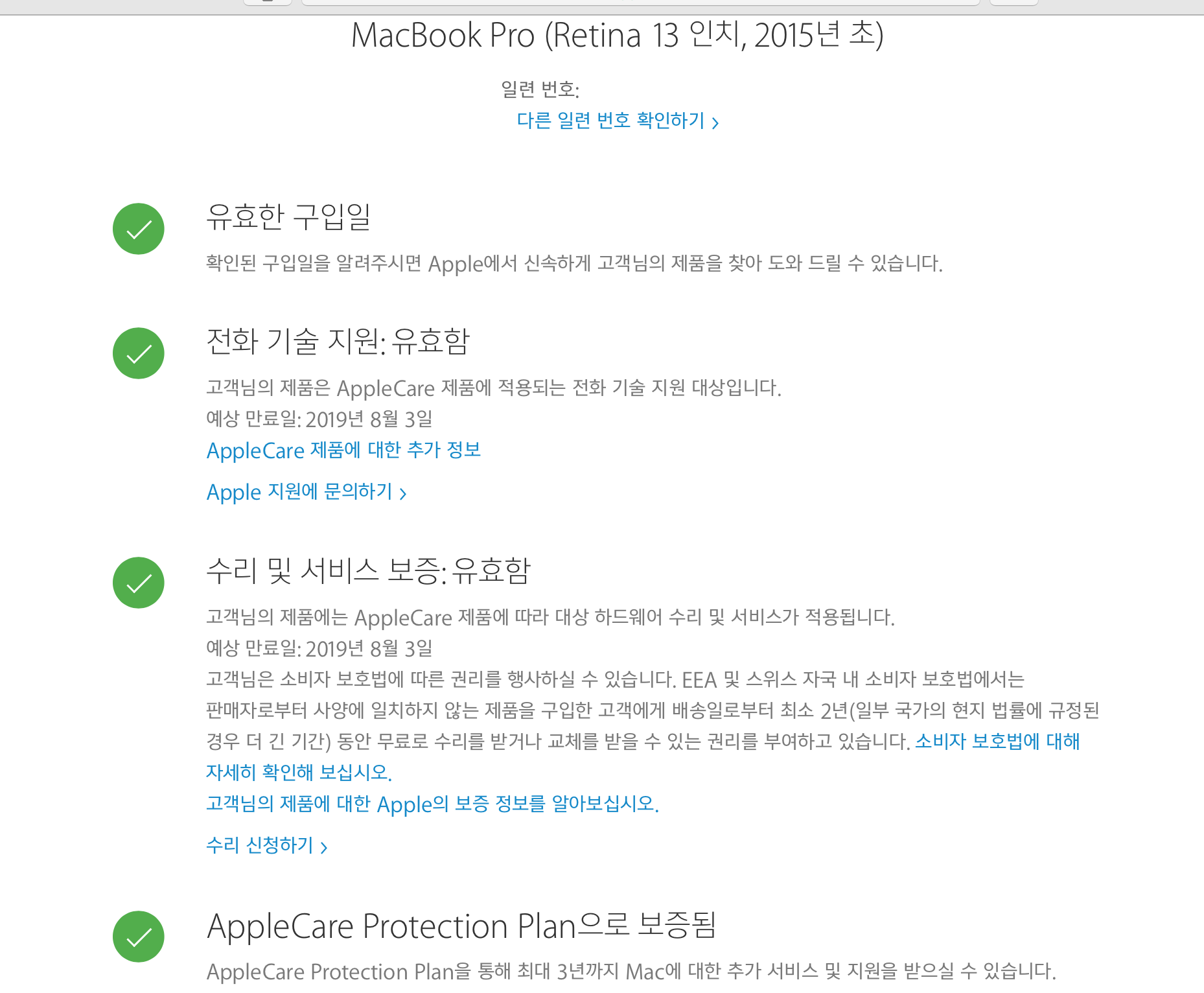Screen dimensions: 1204x993
Task: Click the chevron after 다른 일련 번호 확인하기
Action: [x=715, y=123]
